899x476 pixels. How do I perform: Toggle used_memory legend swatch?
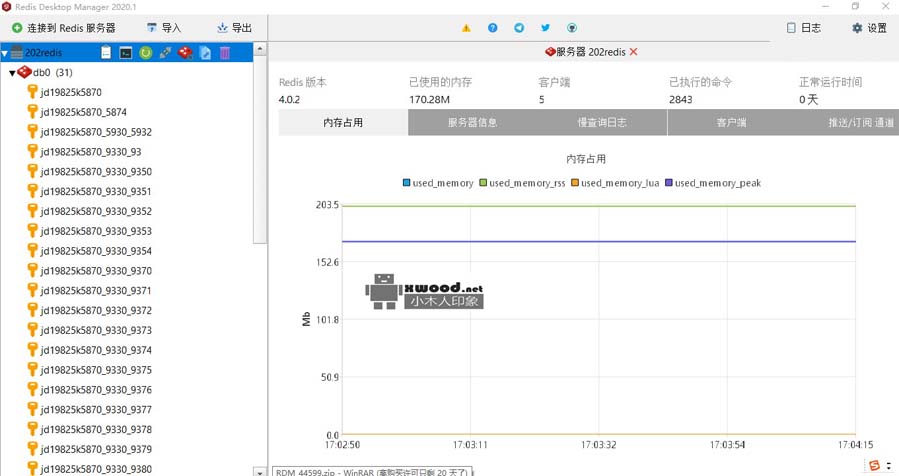pos(406,183)
